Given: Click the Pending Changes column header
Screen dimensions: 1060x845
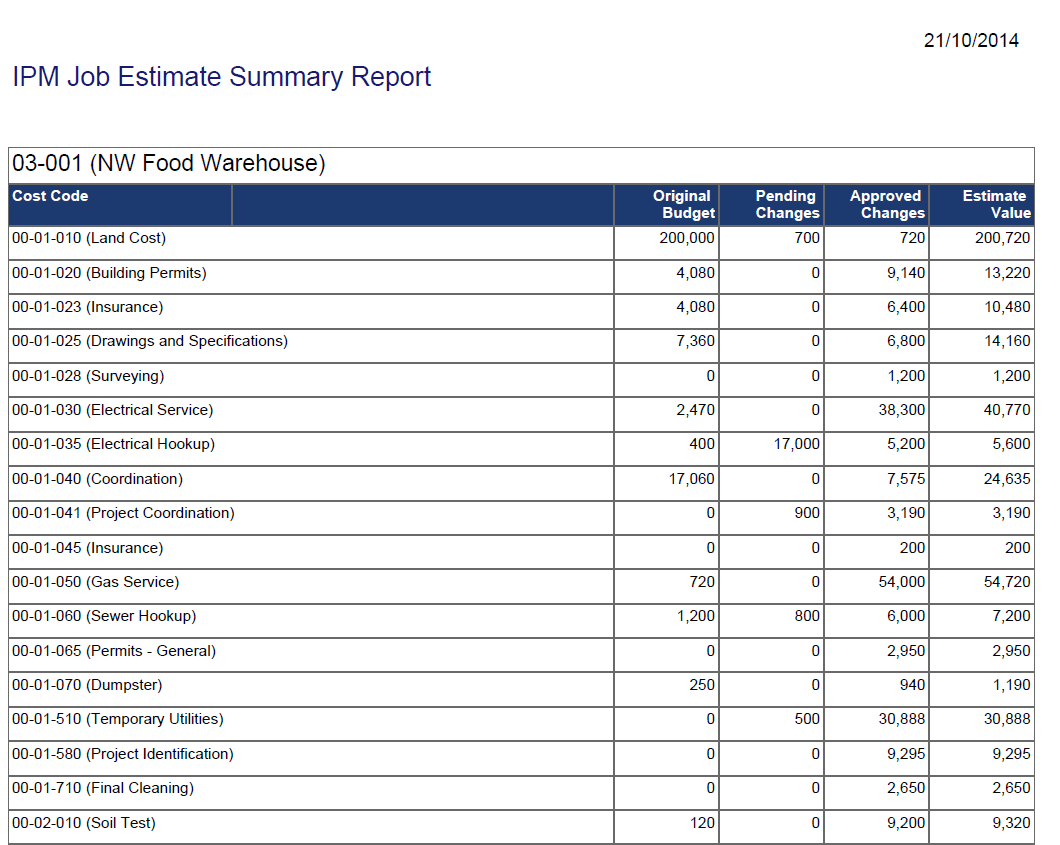Looking at the screenshot, I should click(x=786, y=205).
